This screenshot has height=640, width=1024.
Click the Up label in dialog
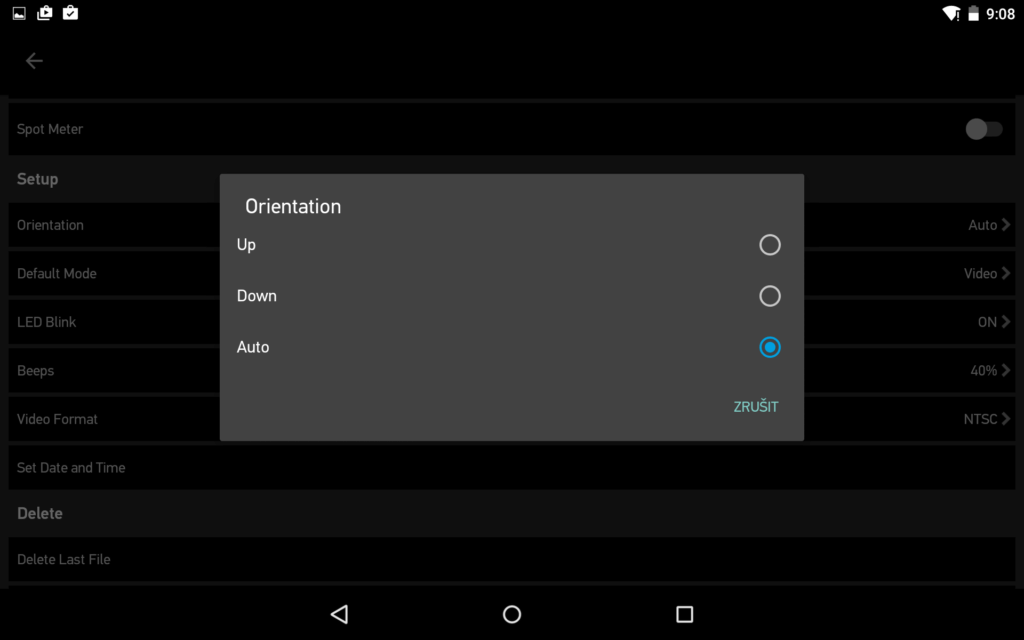pos(246,245)
